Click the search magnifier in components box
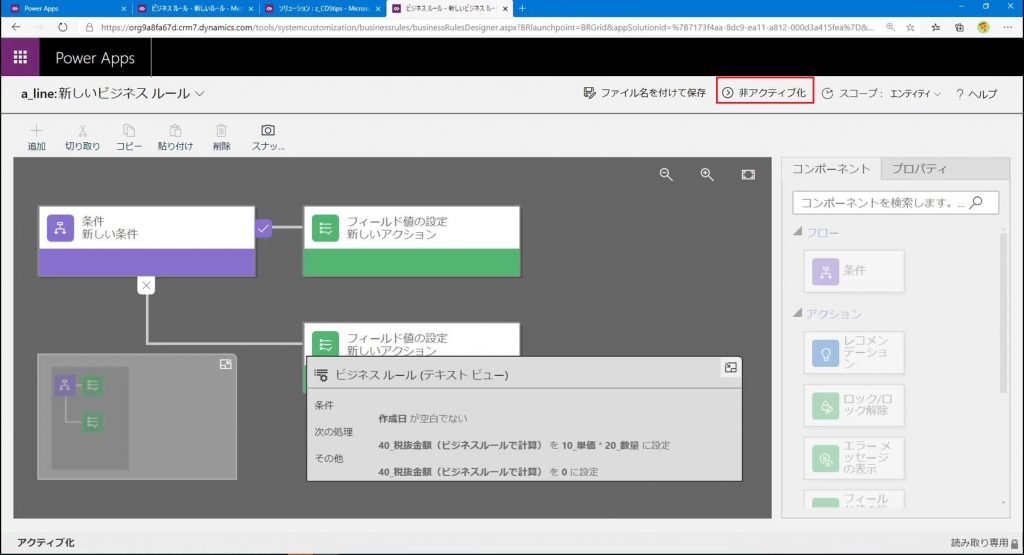The height and width of the screenshot is (555, 1024). [x=976, y=202]
